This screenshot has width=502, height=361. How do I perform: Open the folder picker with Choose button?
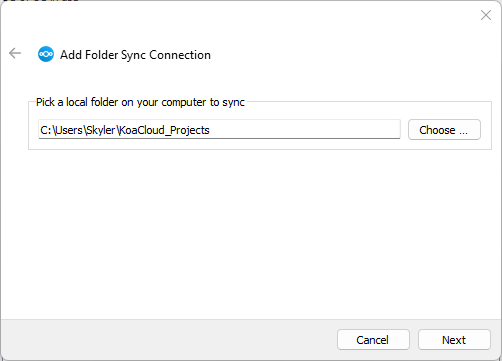pyautogui.click(x=444, y=130)
